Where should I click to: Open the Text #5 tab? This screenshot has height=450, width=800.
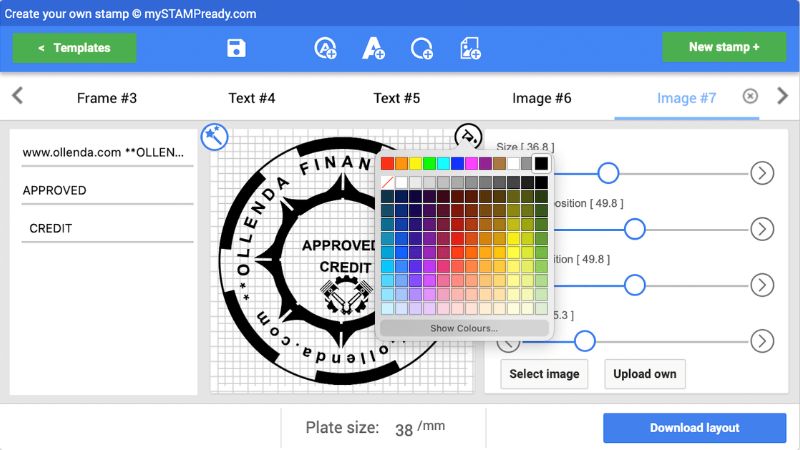point(396,98)
